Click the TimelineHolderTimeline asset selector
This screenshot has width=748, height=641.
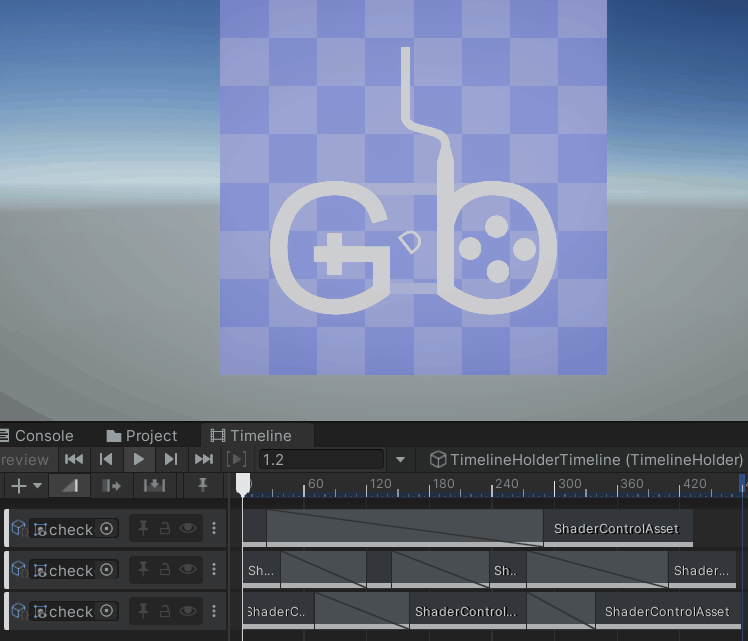(x=586, y=460)
